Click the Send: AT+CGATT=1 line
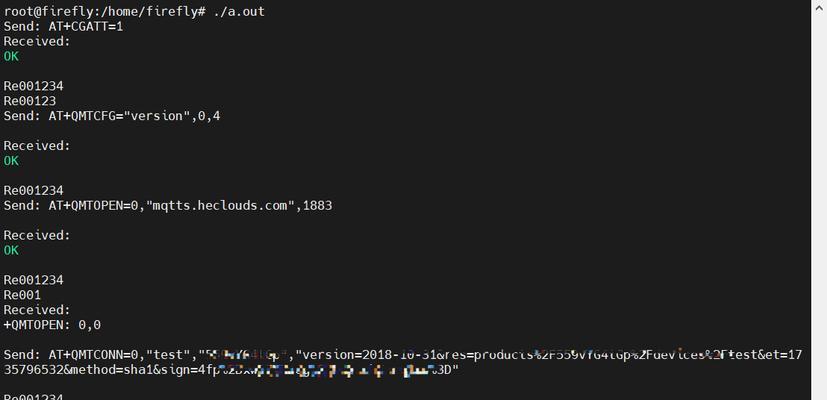This screenshot has height=400, width=827. [63, 26]
